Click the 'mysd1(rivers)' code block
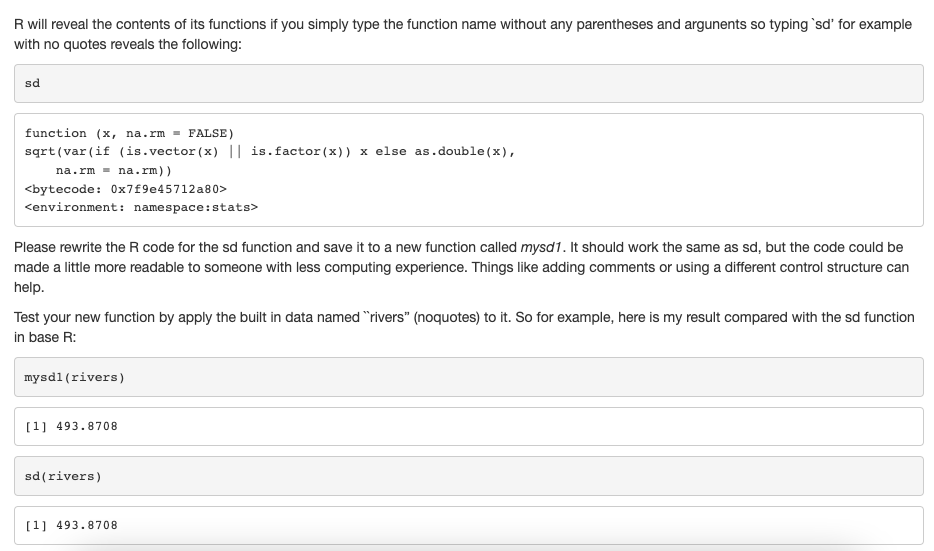The image size is (934, 551). click(469, 377)
